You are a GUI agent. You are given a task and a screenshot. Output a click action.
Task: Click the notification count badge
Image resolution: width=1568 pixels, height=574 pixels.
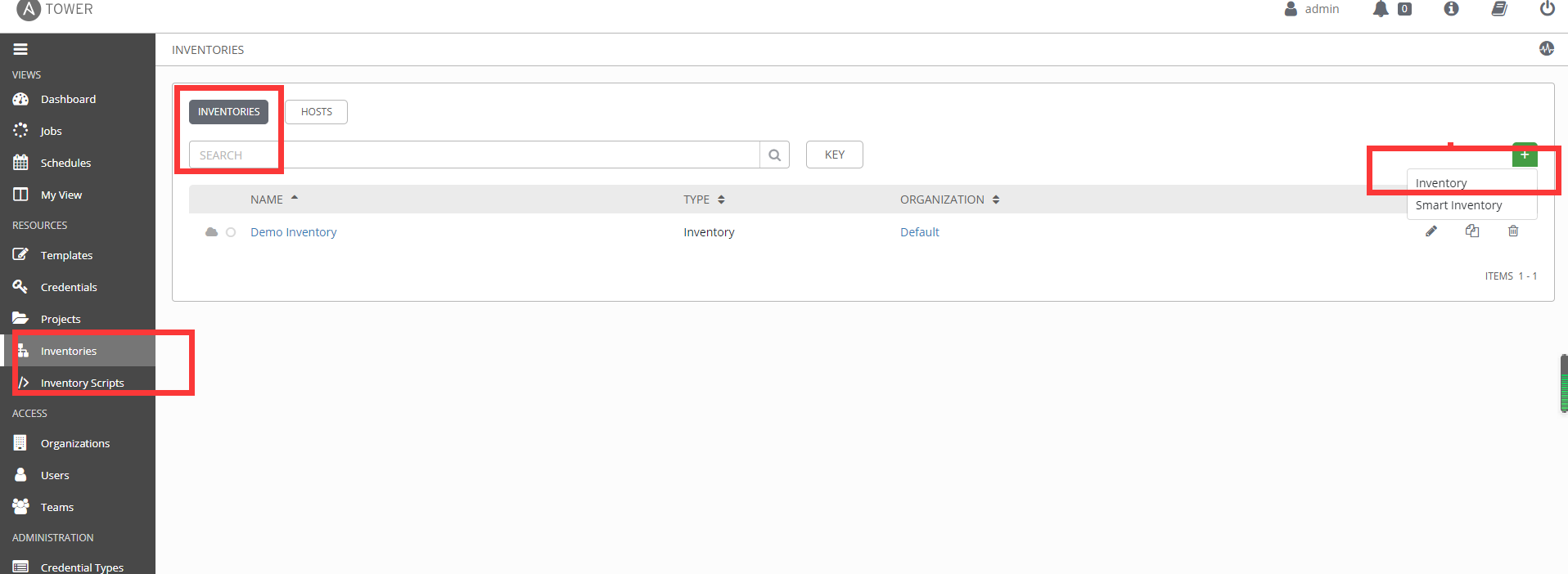pos(1404,9)
